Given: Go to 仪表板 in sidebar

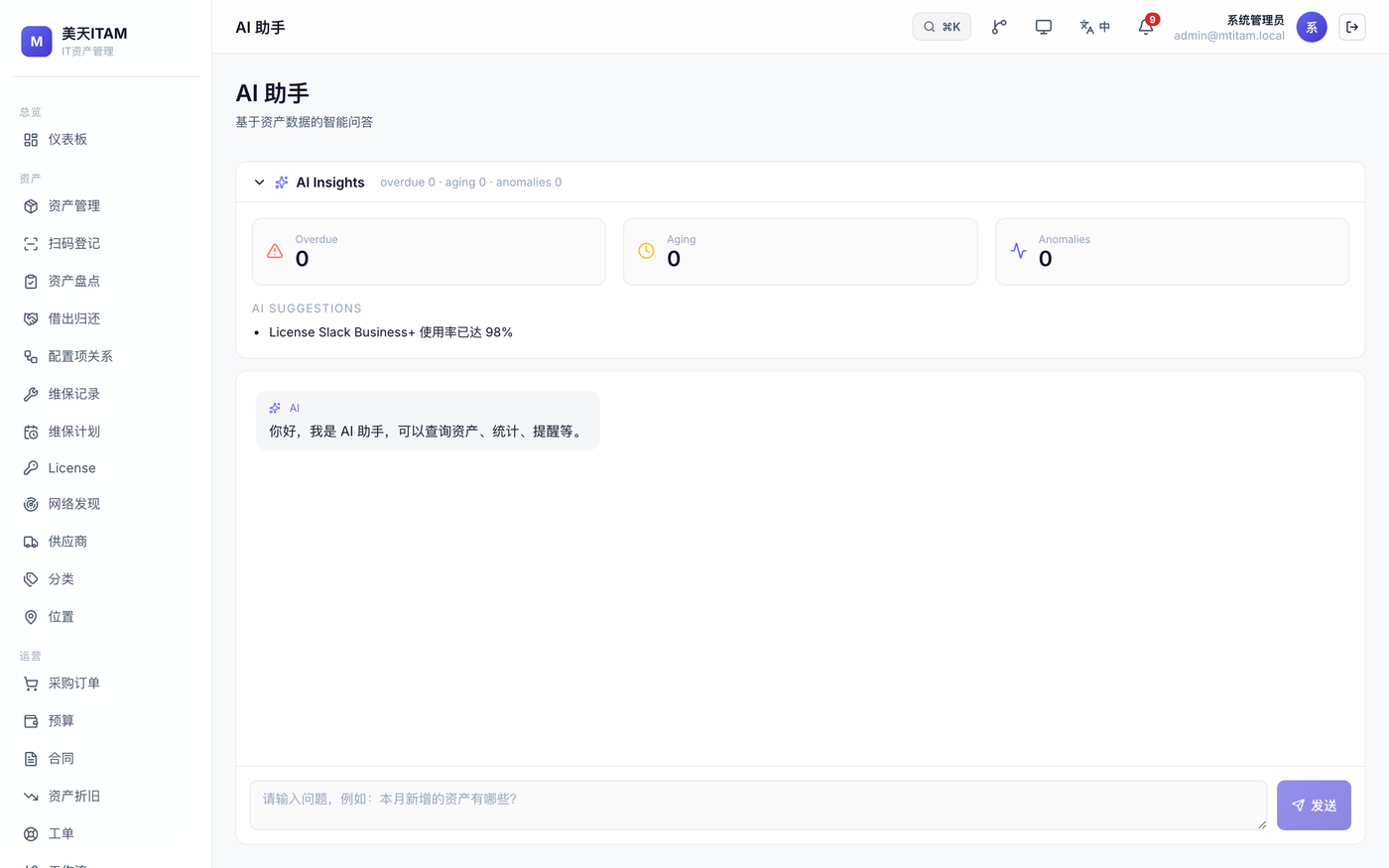Looking at the screenshot, I should [x=105, y=140].
